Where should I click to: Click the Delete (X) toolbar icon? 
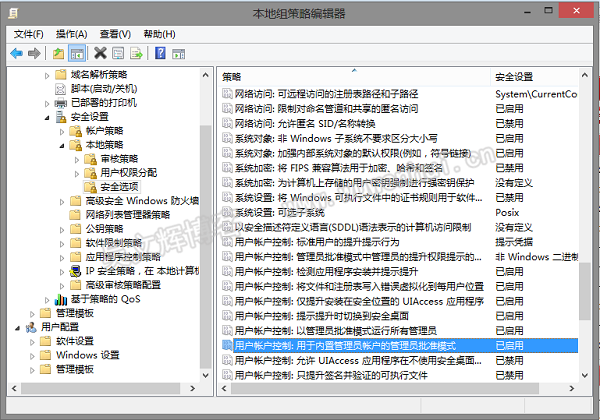100,52
